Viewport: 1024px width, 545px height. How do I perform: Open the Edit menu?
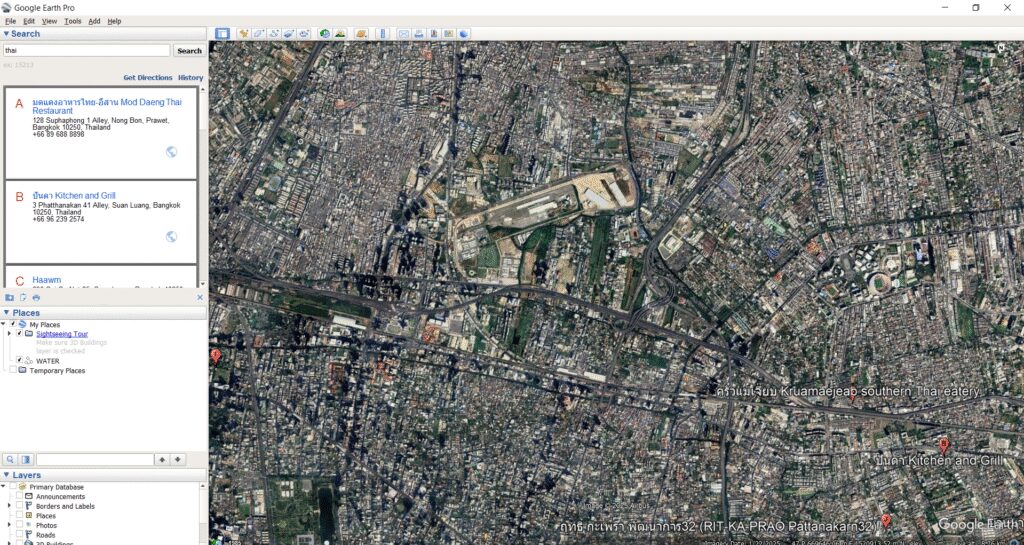coord(29,21)
